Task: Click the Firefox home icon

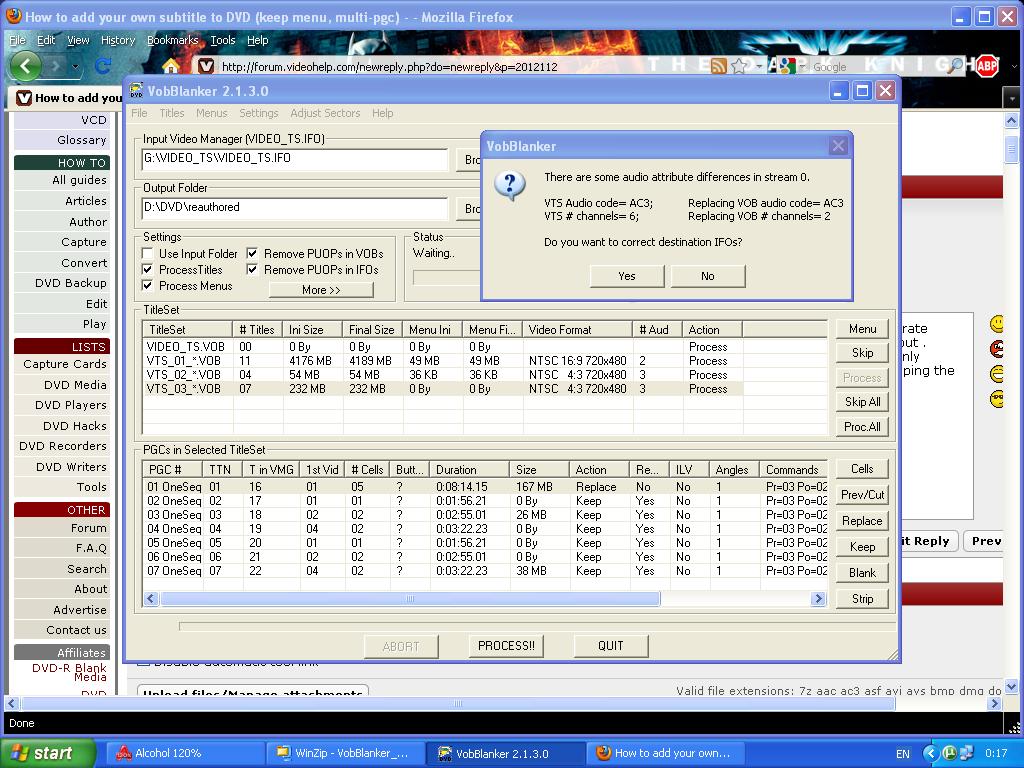Action: point(170,66)
